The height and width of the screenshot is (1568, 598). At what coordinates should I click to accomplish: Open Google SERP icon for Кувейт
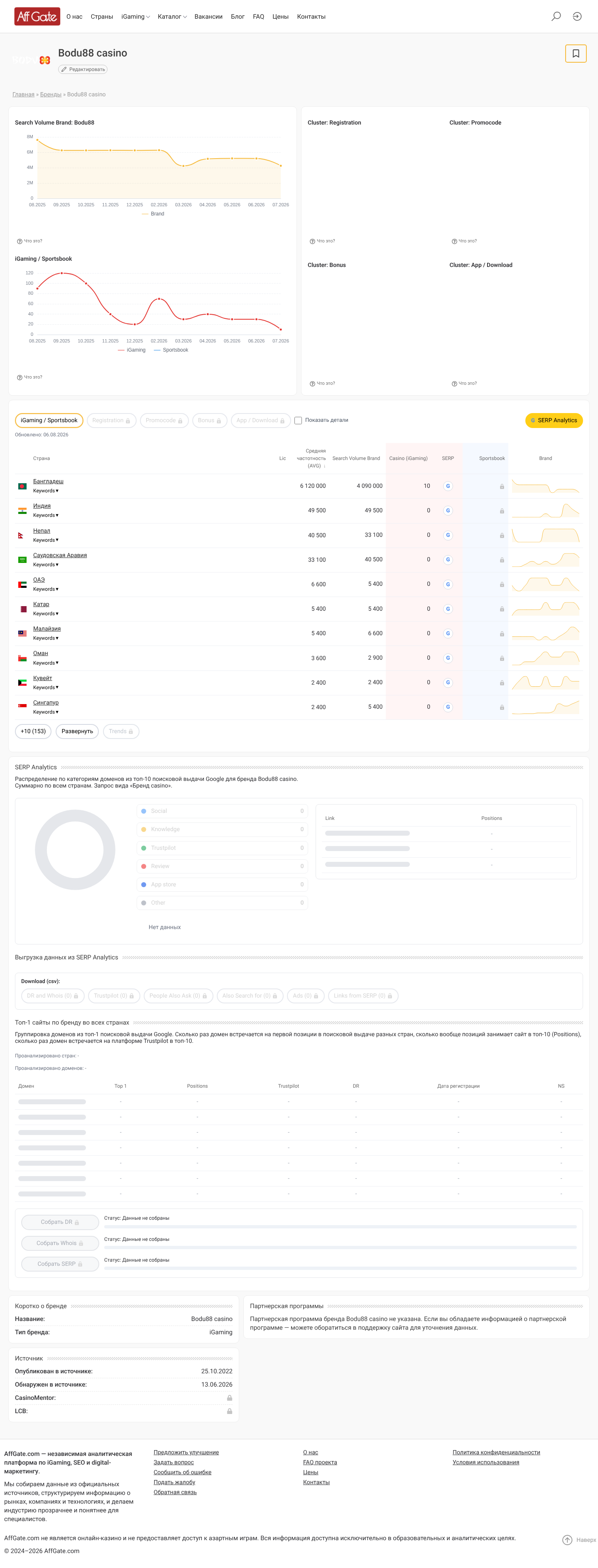pos(448,682)
